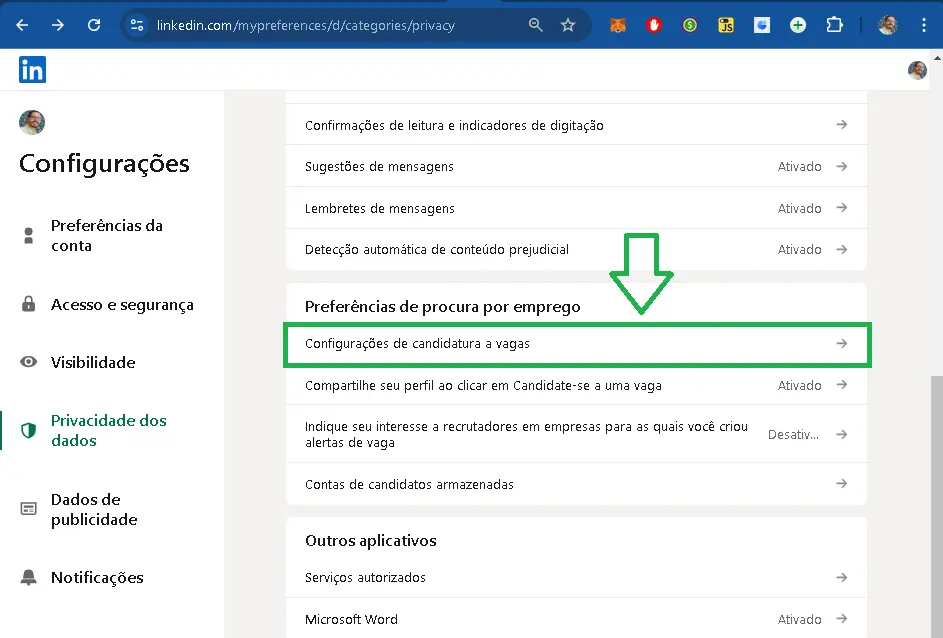Open Contas de candidatos armazenadas details
943x638 pixels.
pyautogui.click(x=577, y=483)
